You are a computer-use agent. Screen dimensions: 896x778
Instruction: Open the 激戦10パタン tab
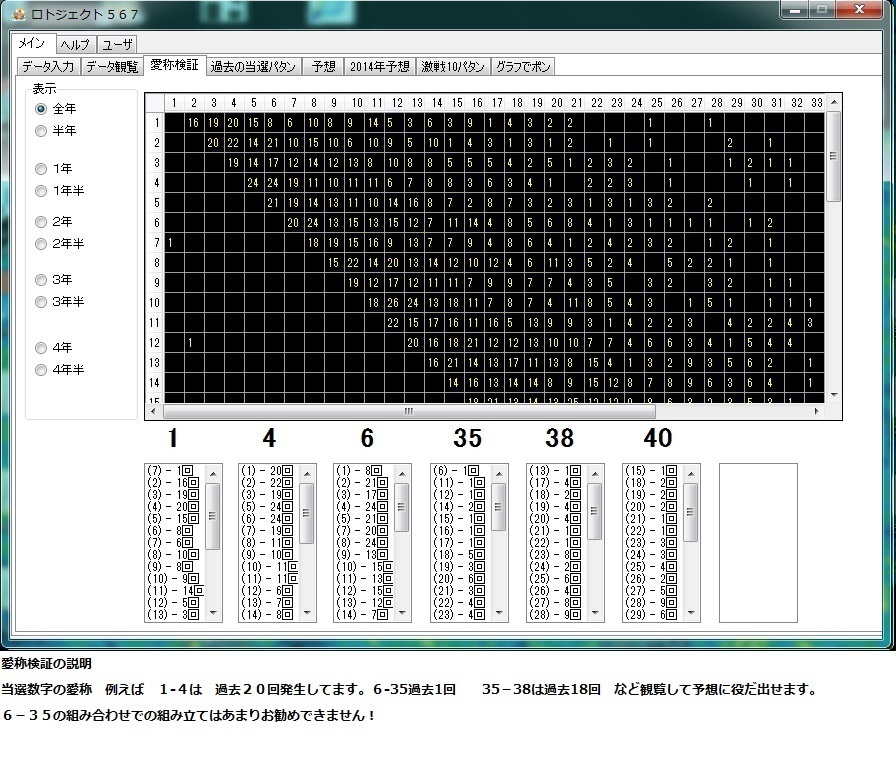click(x=453, y=67)
